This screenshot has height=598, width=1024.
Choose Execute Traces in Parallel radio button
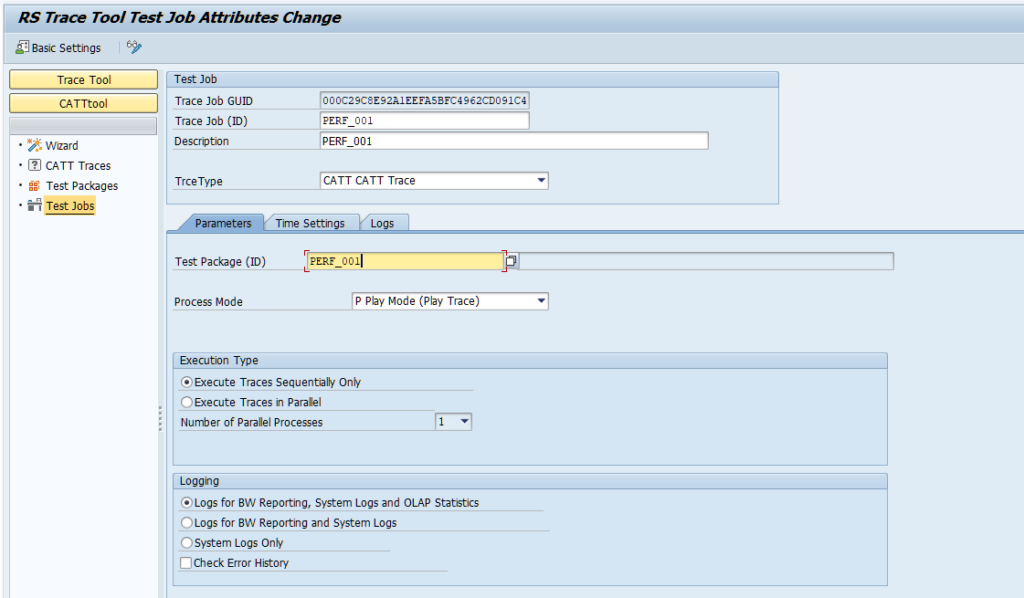pos(186,402)
